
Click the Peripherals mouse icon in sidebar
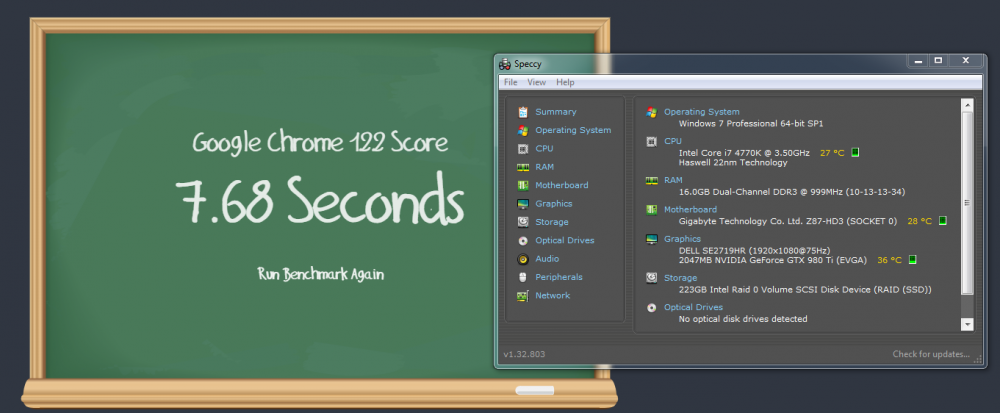[x=523, y=277]
